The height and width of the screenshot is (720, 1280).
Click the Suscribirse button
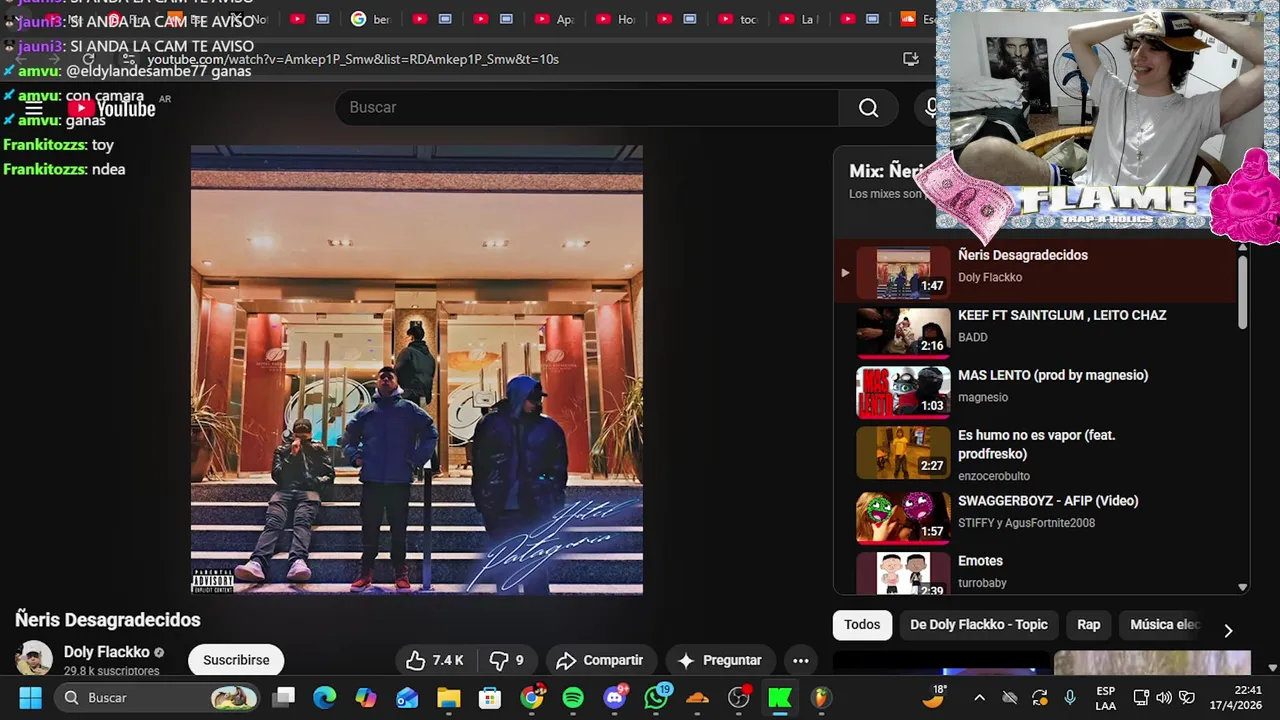coord(236,660)
